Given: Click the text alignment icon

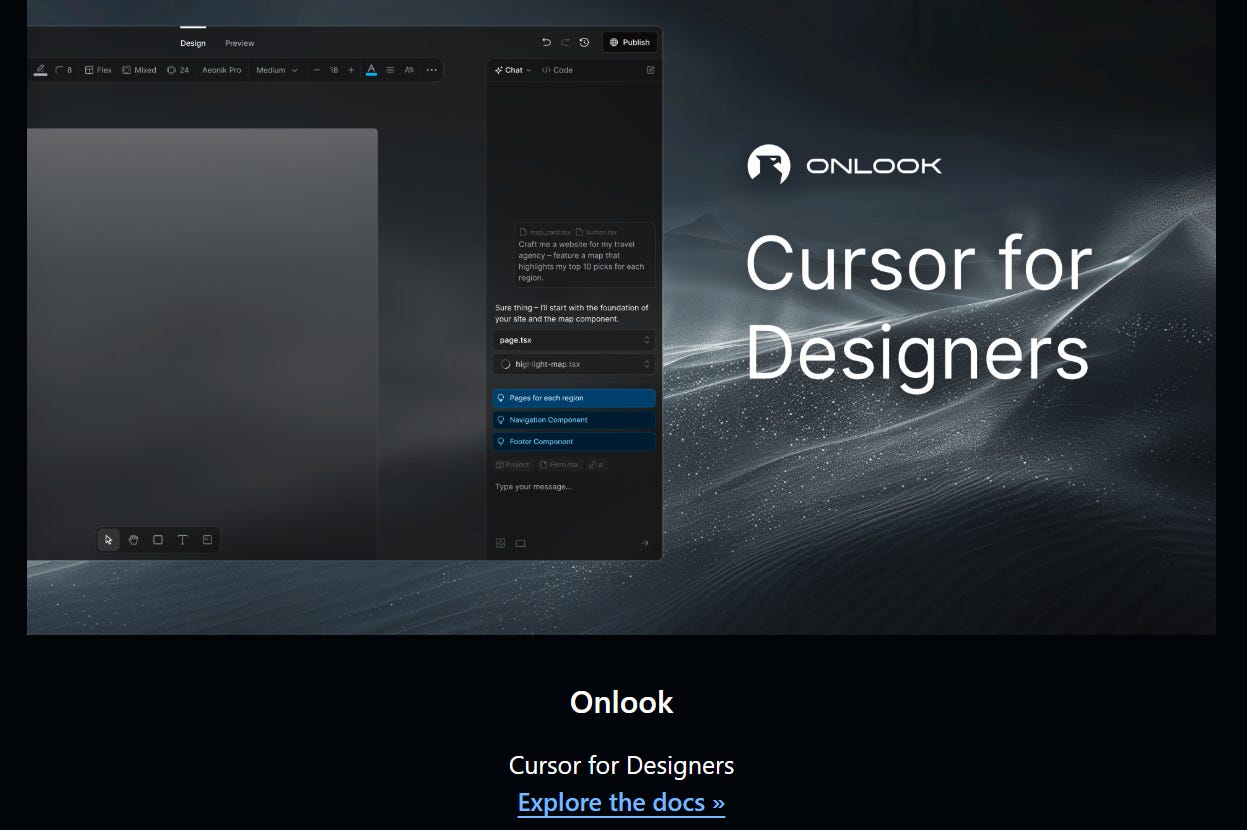Looking at the screenshot, I should 390,70.
